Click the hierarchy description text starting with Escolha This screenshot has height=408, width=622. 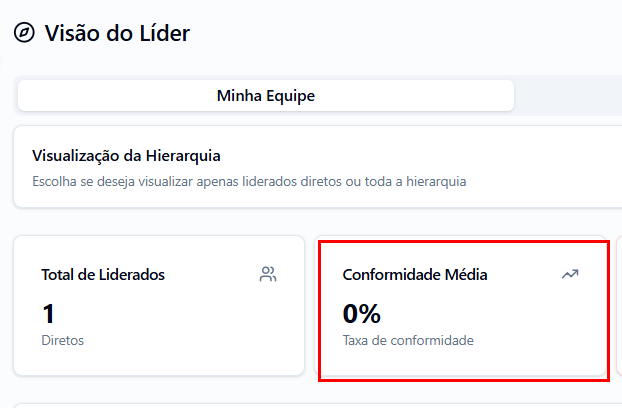click(249, 182)
